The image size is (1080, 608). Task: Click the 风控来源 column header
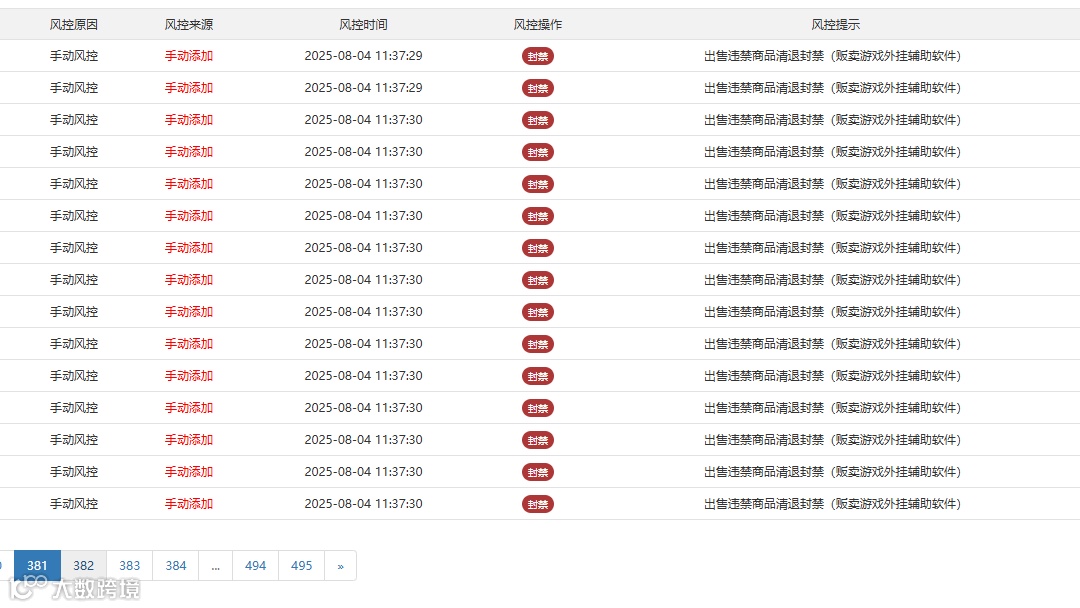click(189, 25)
